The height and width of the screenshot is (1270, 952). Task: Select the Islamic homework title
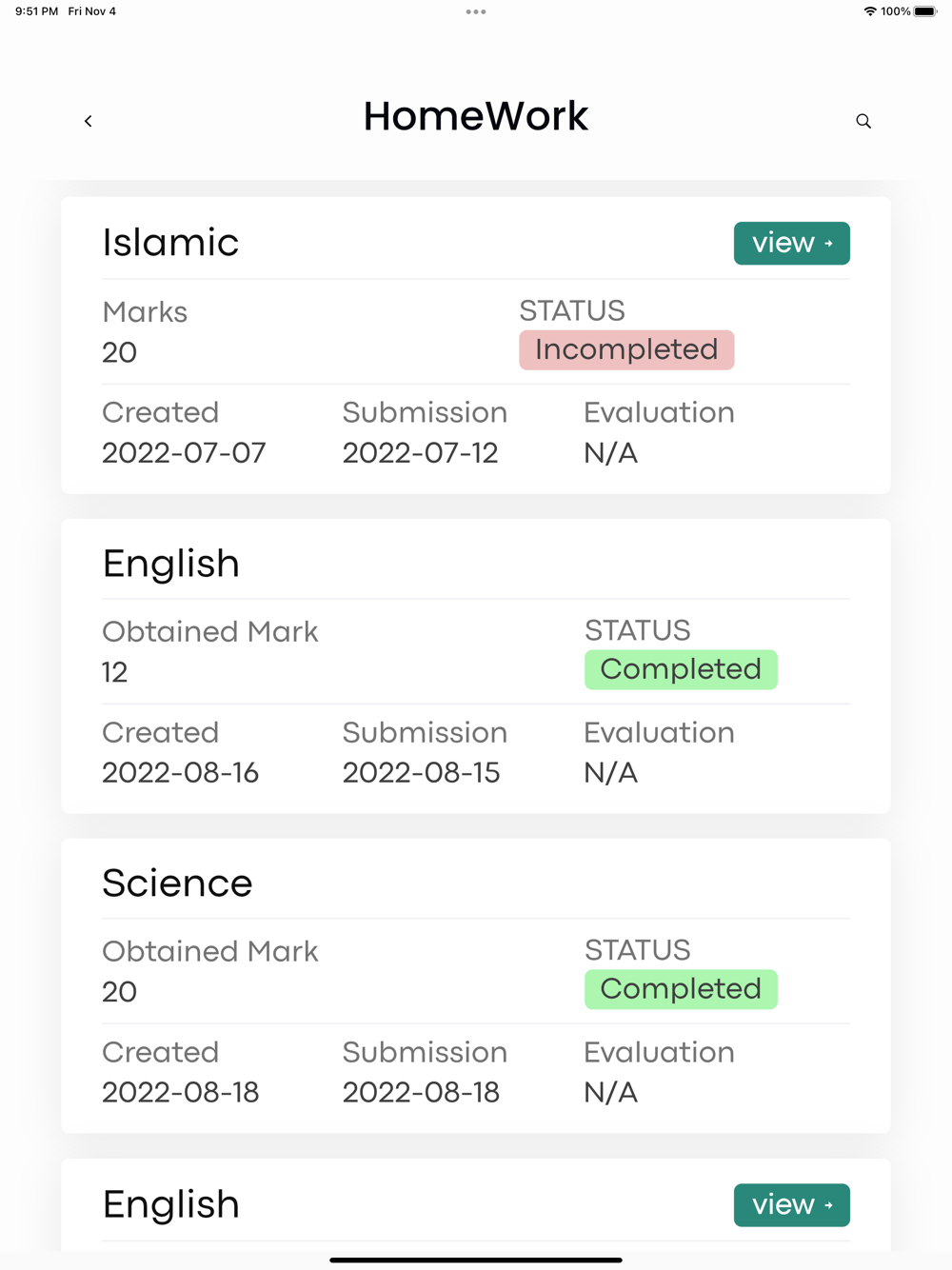point(170,243)
